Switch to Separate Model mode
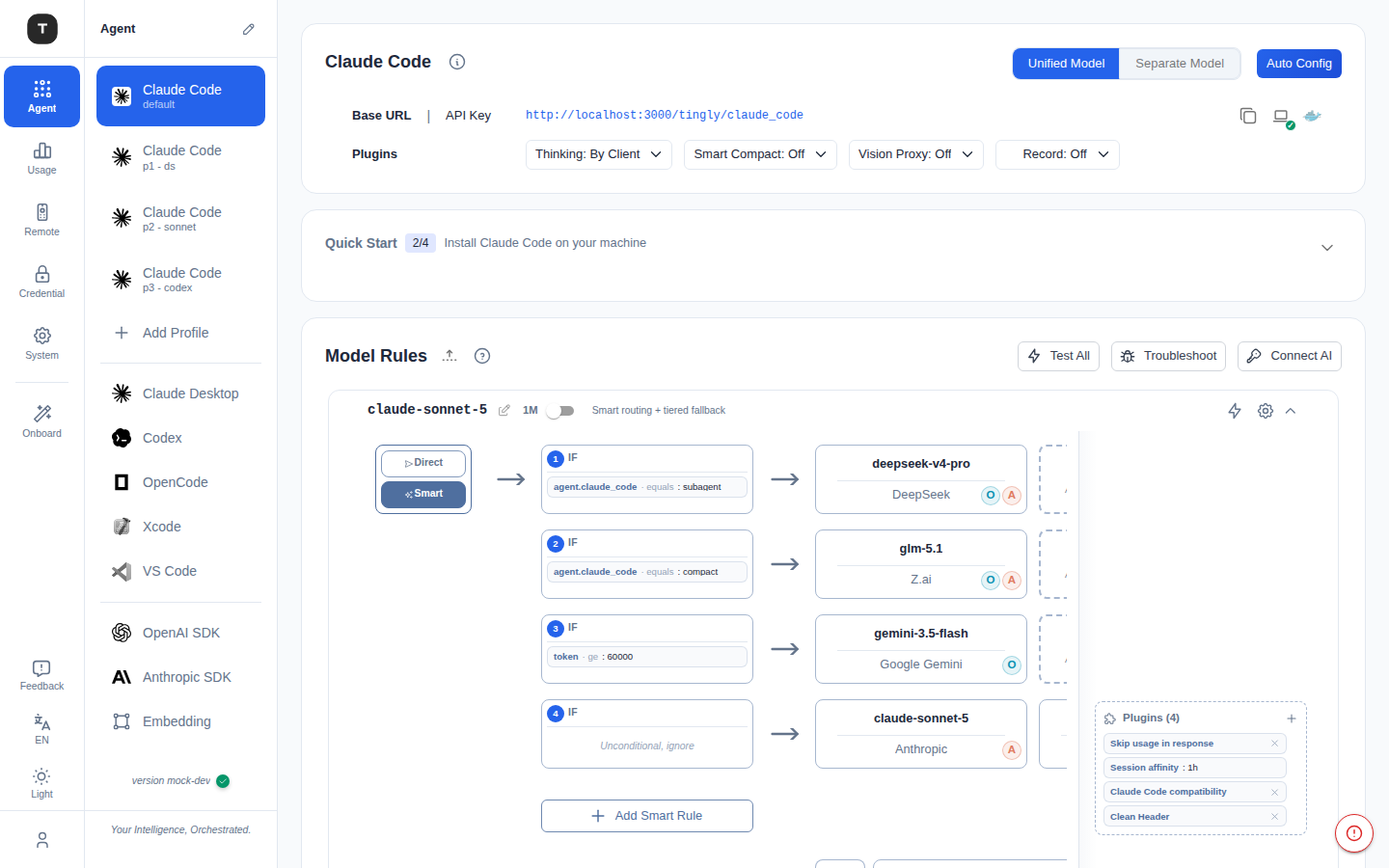Image resolution: width=1389 pixels, height=868 pixels. pos(1180,64)
